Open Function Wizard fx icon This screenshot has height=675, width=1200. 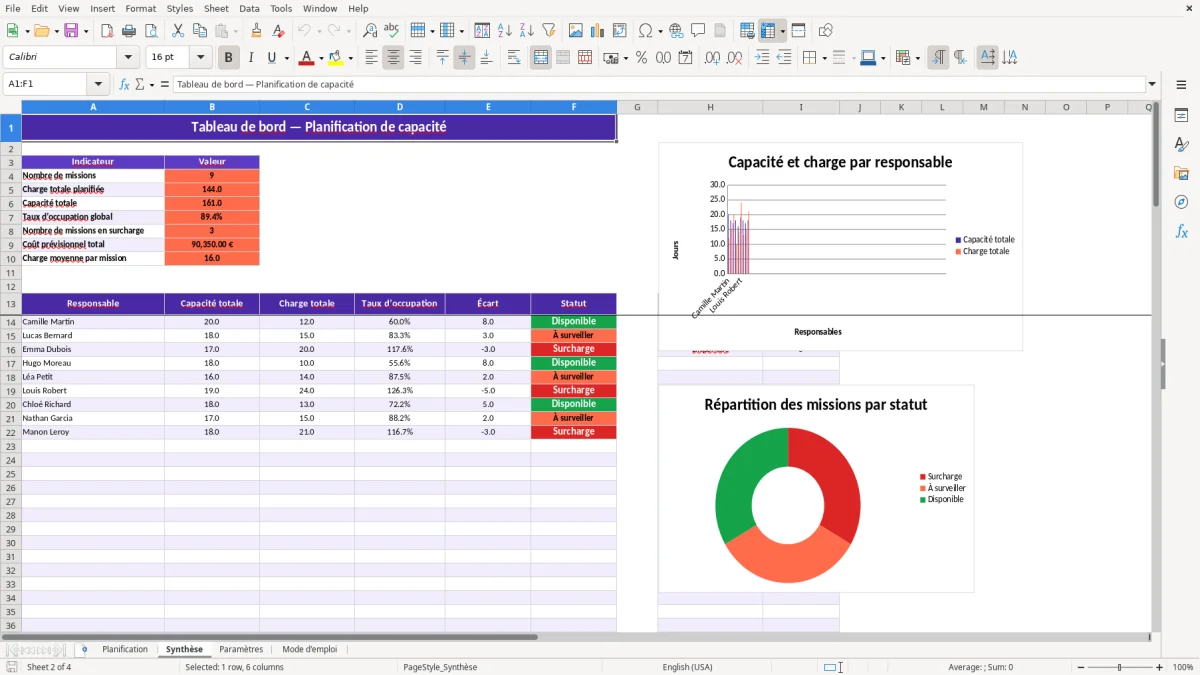124,84
